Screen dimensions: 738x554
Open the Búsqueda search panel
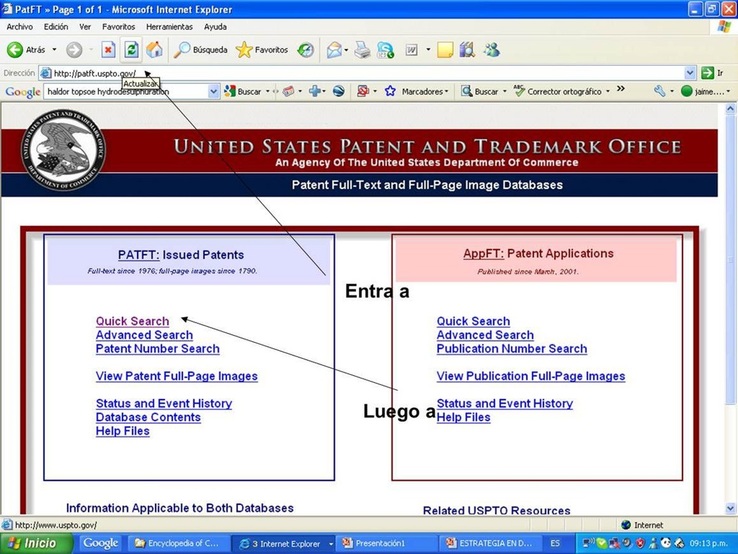(x=201, y=49)
